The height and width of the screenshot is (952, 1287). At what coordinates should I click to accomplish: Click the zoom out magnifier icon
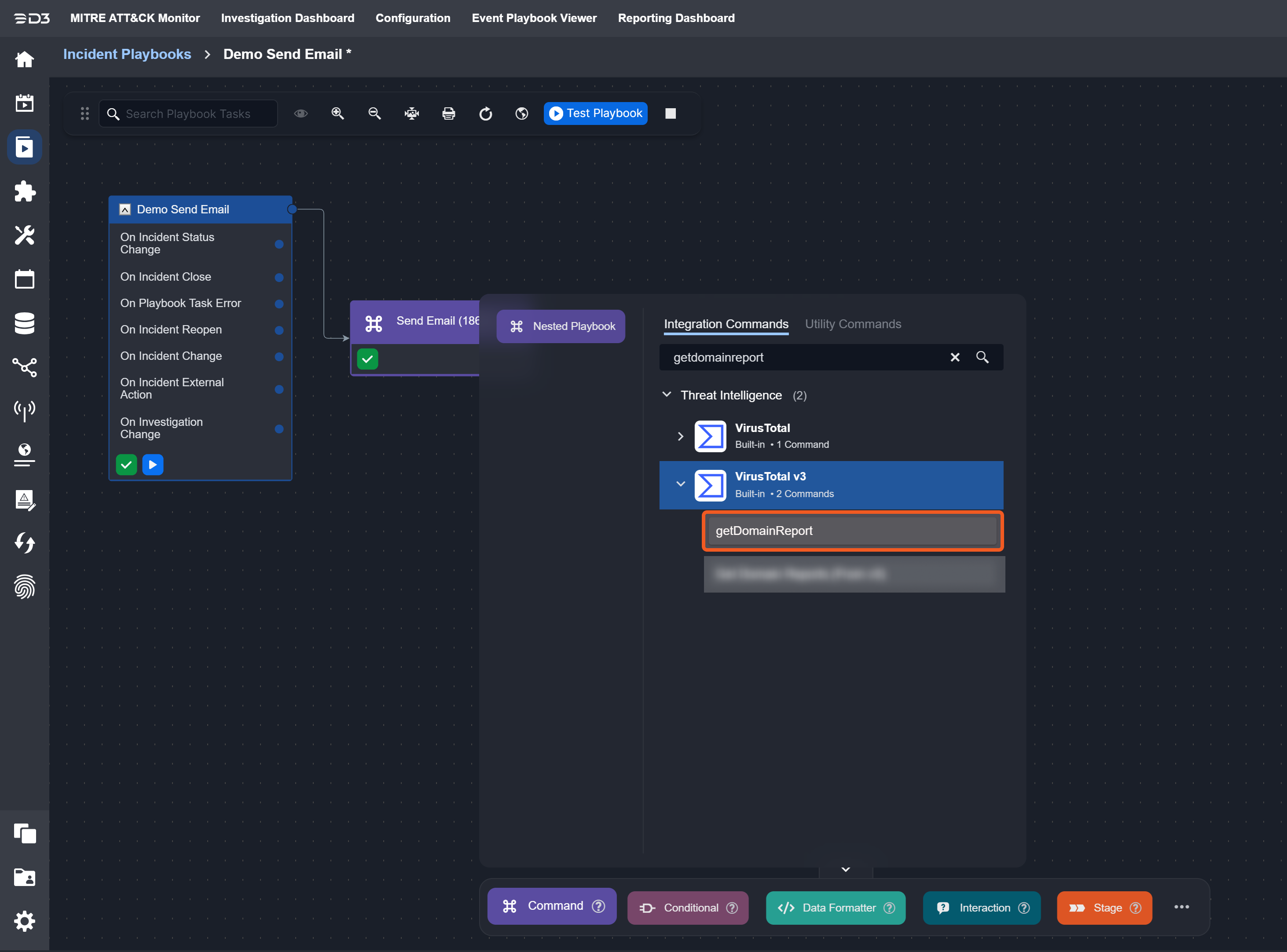coord(374,114)
